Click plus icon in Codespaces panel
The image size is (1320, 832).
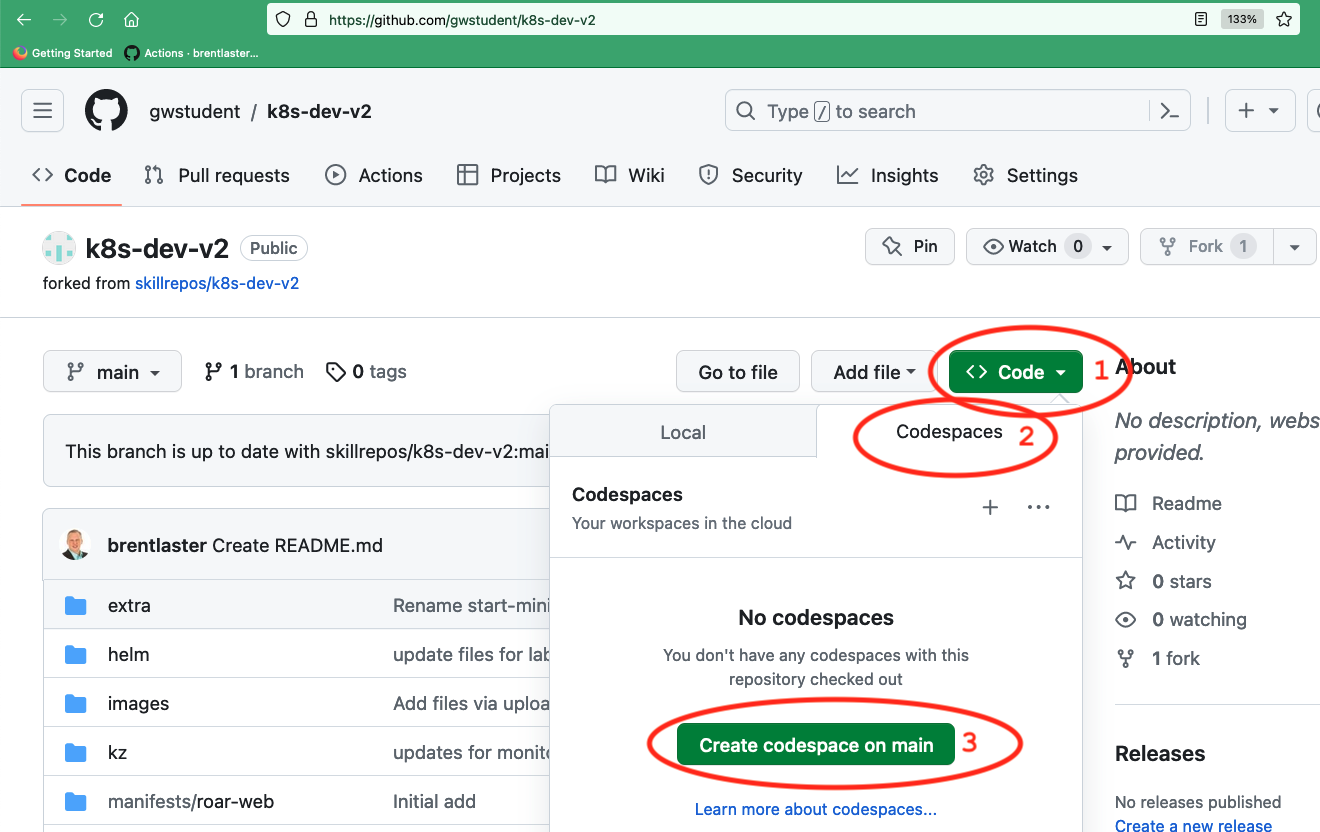tap(990, 507)
